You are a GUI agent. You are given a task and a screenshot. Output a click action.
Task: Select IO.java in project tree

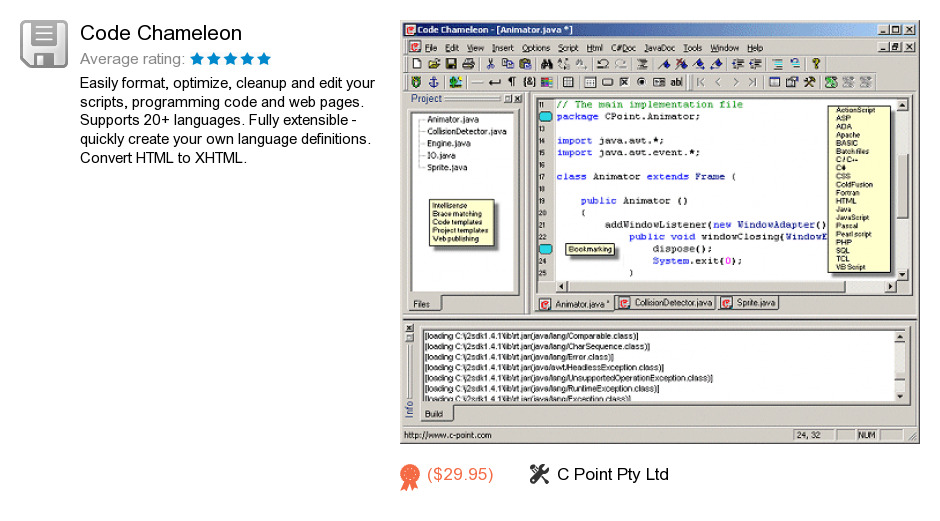(x=441, y=155)
